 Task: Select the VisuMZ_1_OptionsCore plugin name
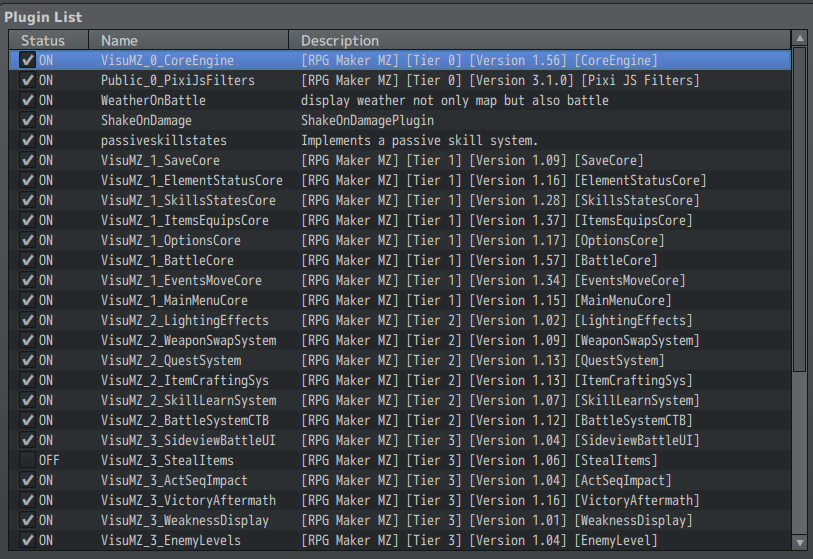[x=171, y=241]
